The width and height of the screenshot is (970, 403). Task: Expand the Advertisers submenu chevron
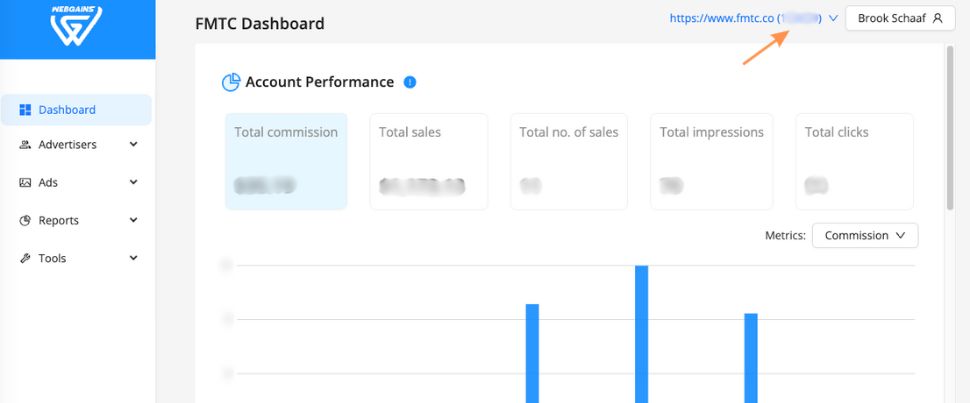(x=133, y=145)
